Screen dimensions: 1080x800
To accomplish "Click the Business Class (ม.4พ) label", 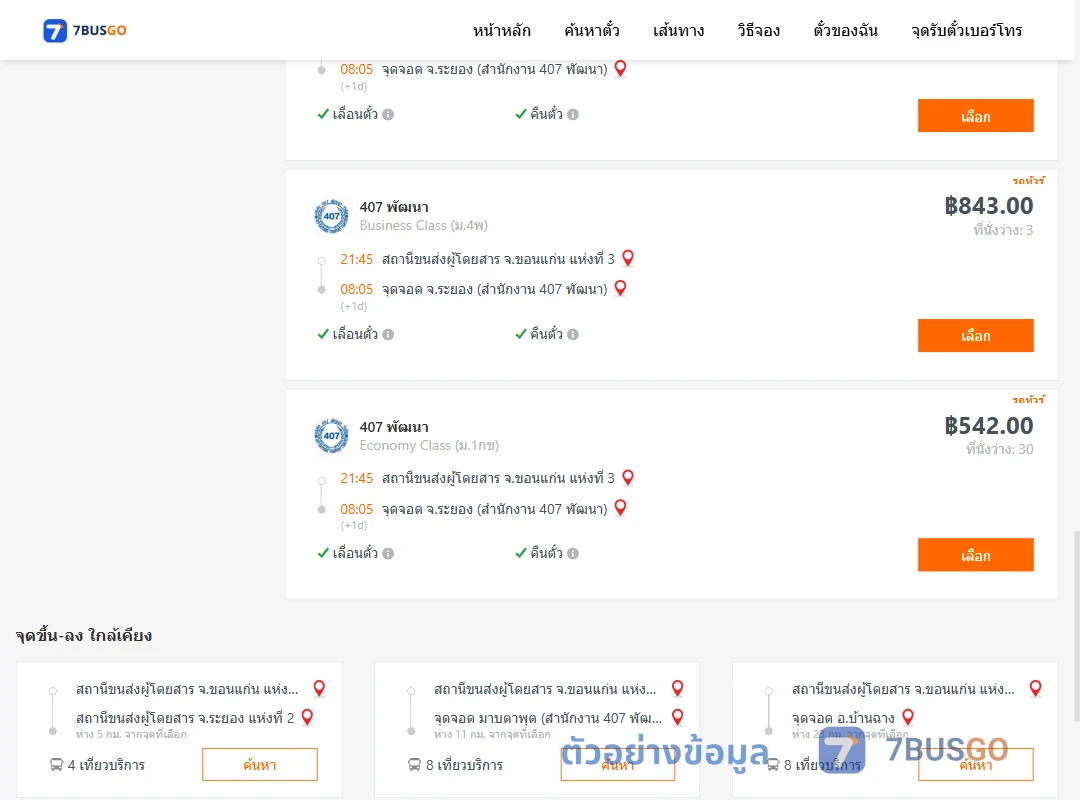I will coord(424,225).
